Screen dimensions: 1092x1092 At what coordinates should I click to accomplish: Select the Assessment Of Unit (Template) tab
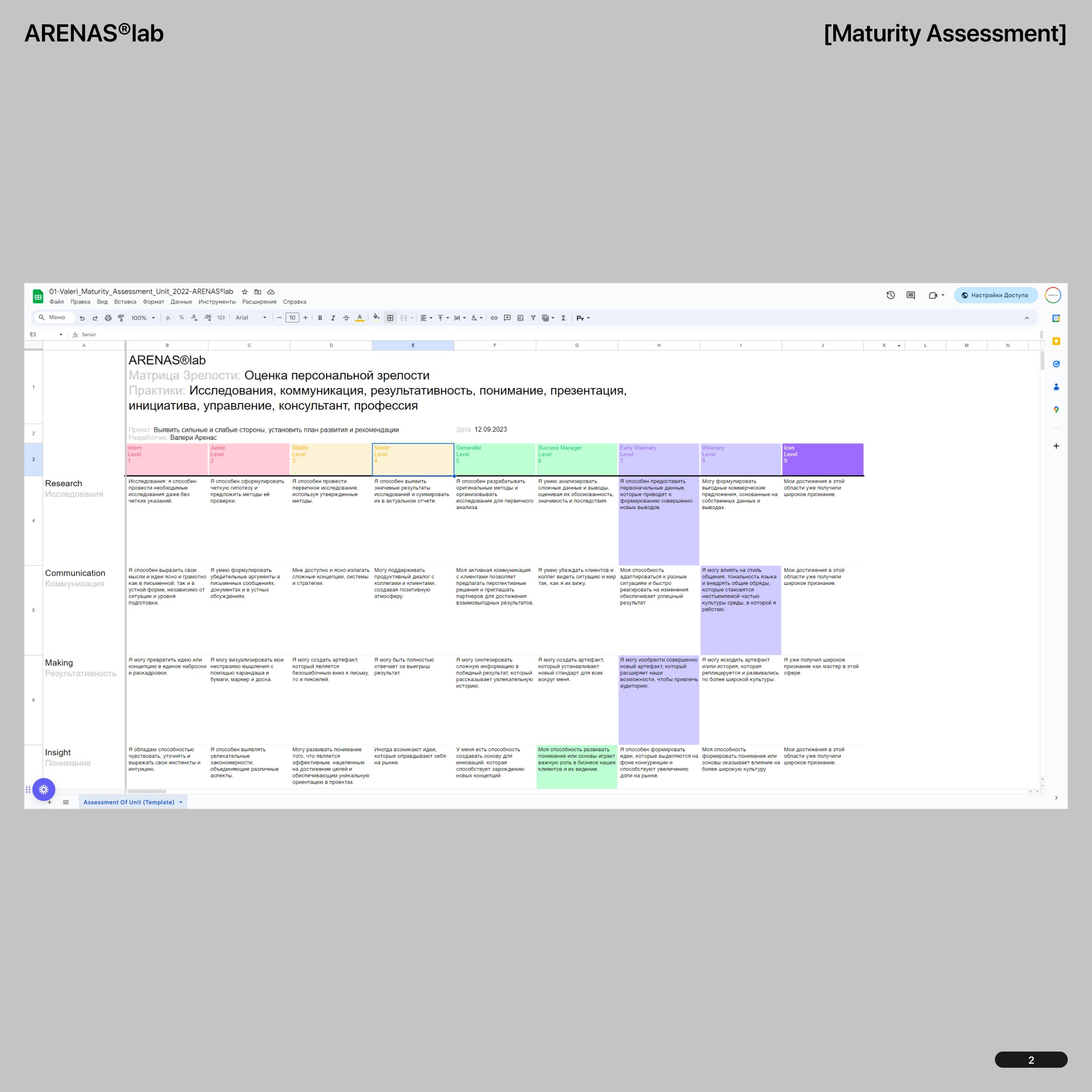tap(129, 802)
